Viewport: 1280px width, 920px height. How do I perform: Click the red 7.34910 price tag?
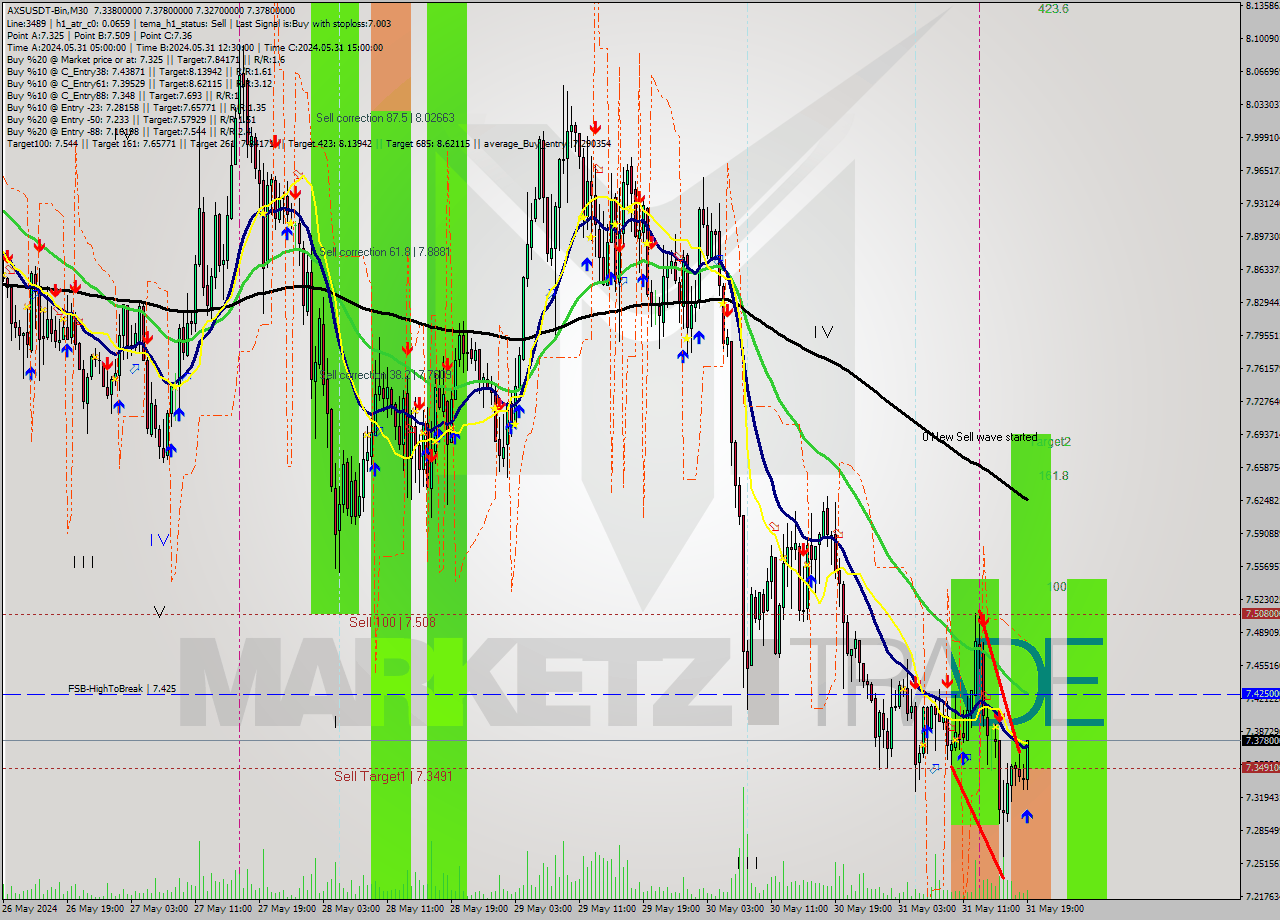tap(1260, 767)
